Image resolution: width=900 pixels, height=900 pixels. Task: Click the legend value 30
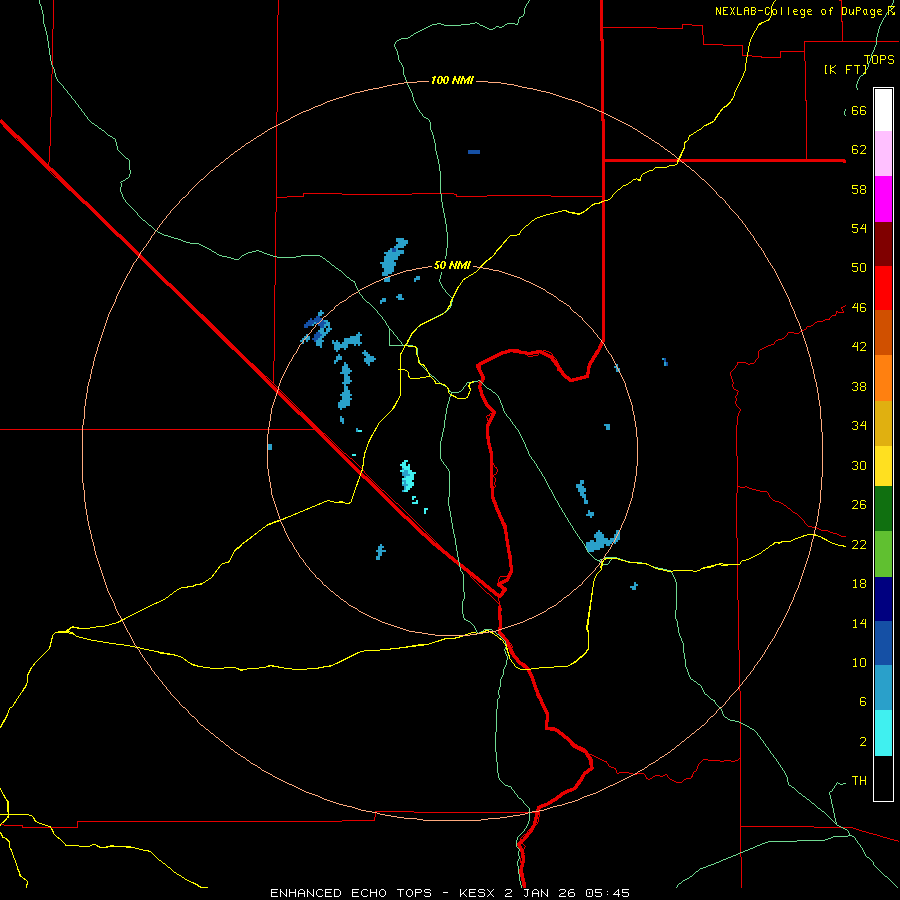pos(859,465)
